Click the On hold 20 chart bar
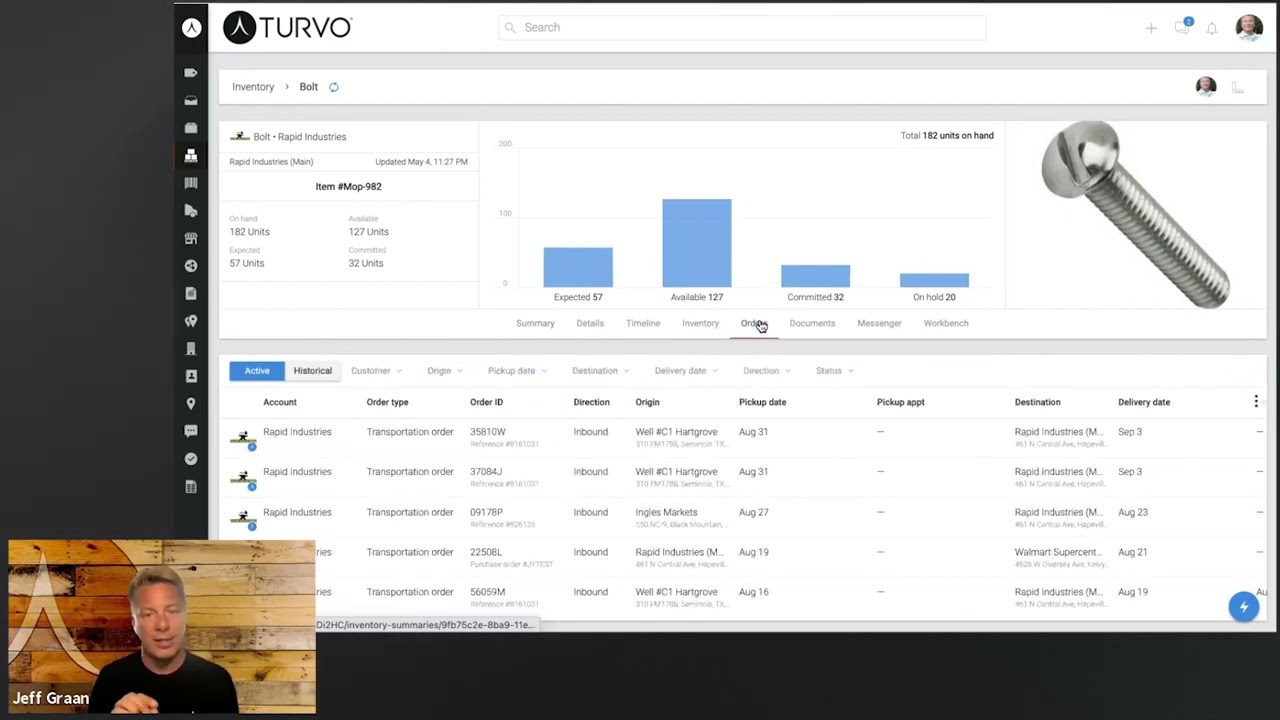 point(934,281)
